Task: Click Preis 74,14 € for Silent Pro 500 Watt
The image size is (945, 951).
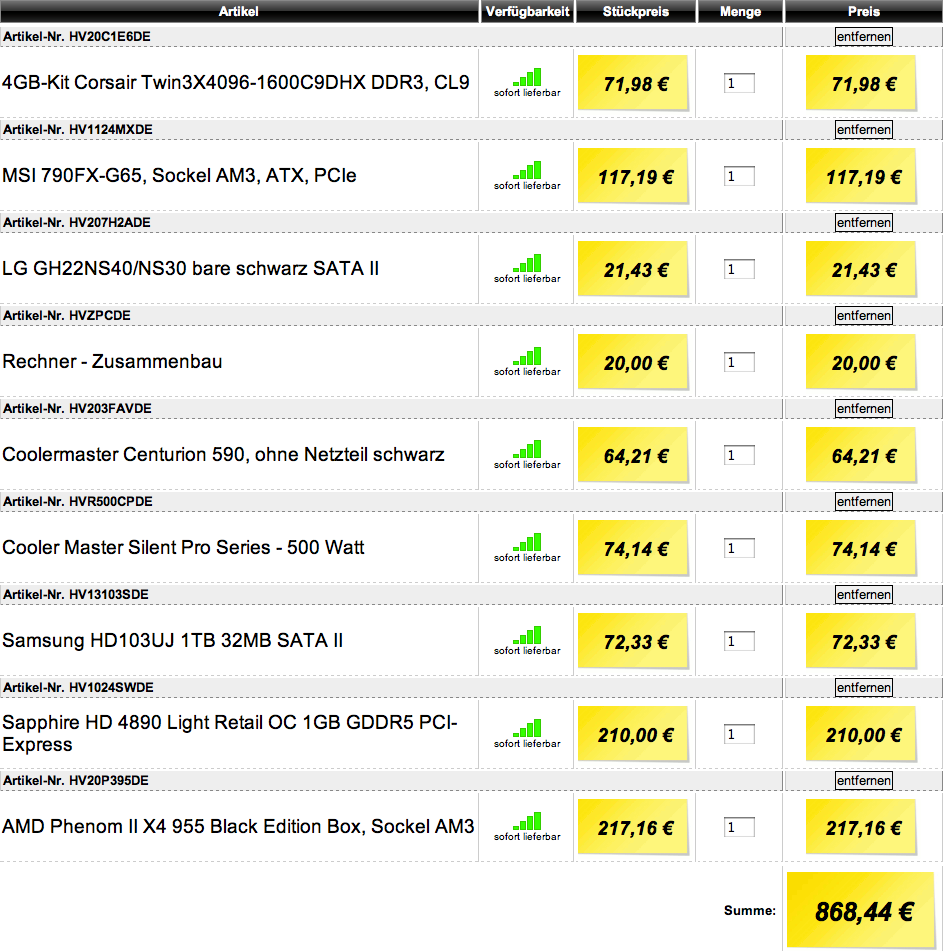Action: click(861, 548)
